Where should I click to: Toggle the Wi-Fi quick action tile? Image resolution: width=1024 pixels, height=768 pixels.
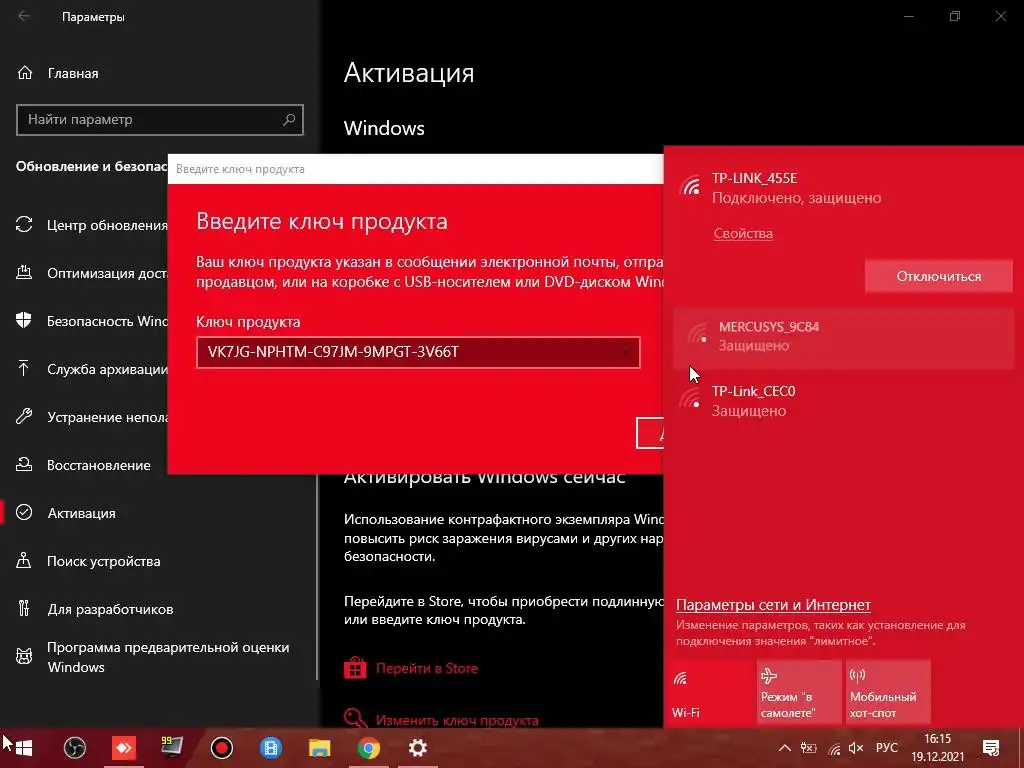click(x=710, y=692)
